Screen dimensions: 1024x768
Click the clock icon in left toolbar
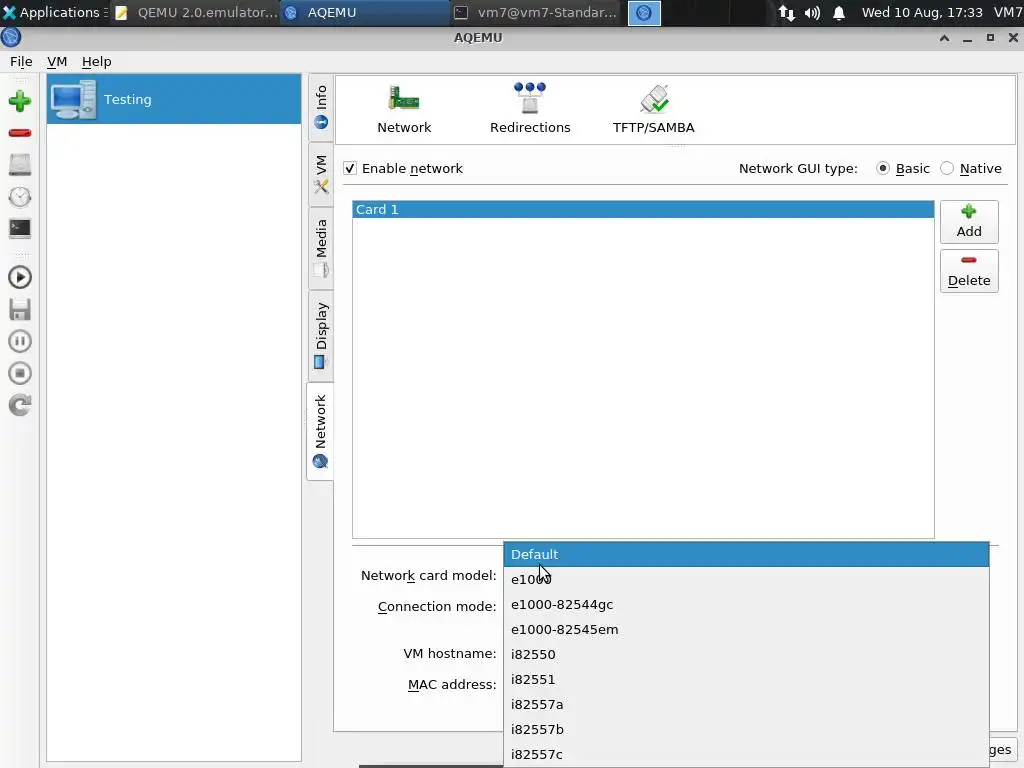pyautogui.click(x=20, y=197)
